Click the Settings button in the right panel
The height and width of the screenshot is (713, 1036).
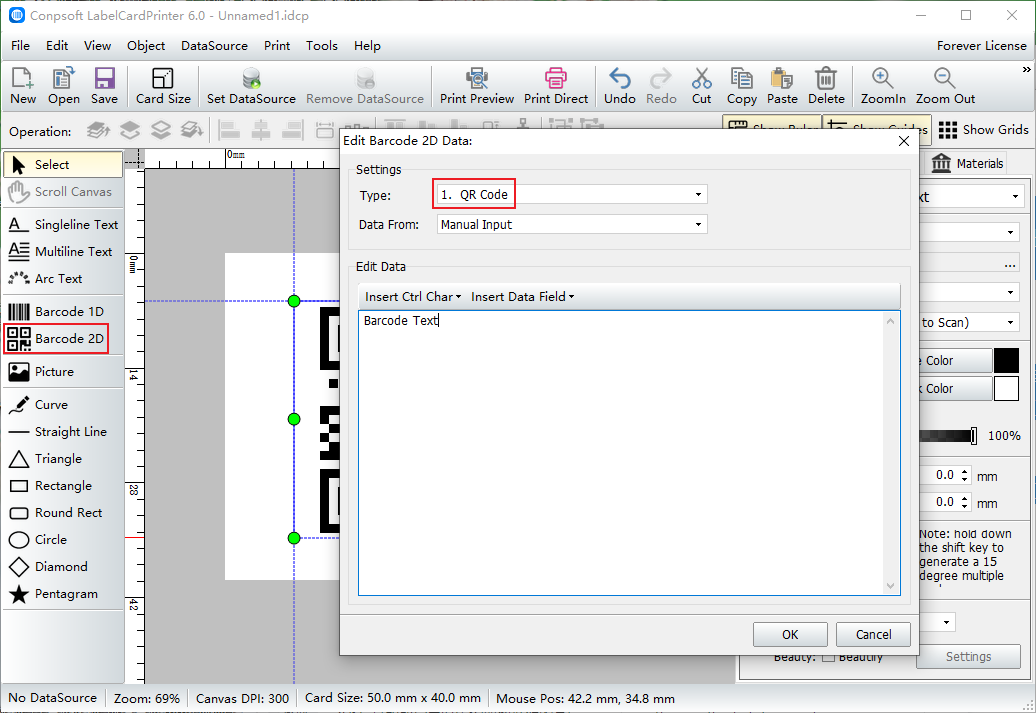(x=968, y=656)
